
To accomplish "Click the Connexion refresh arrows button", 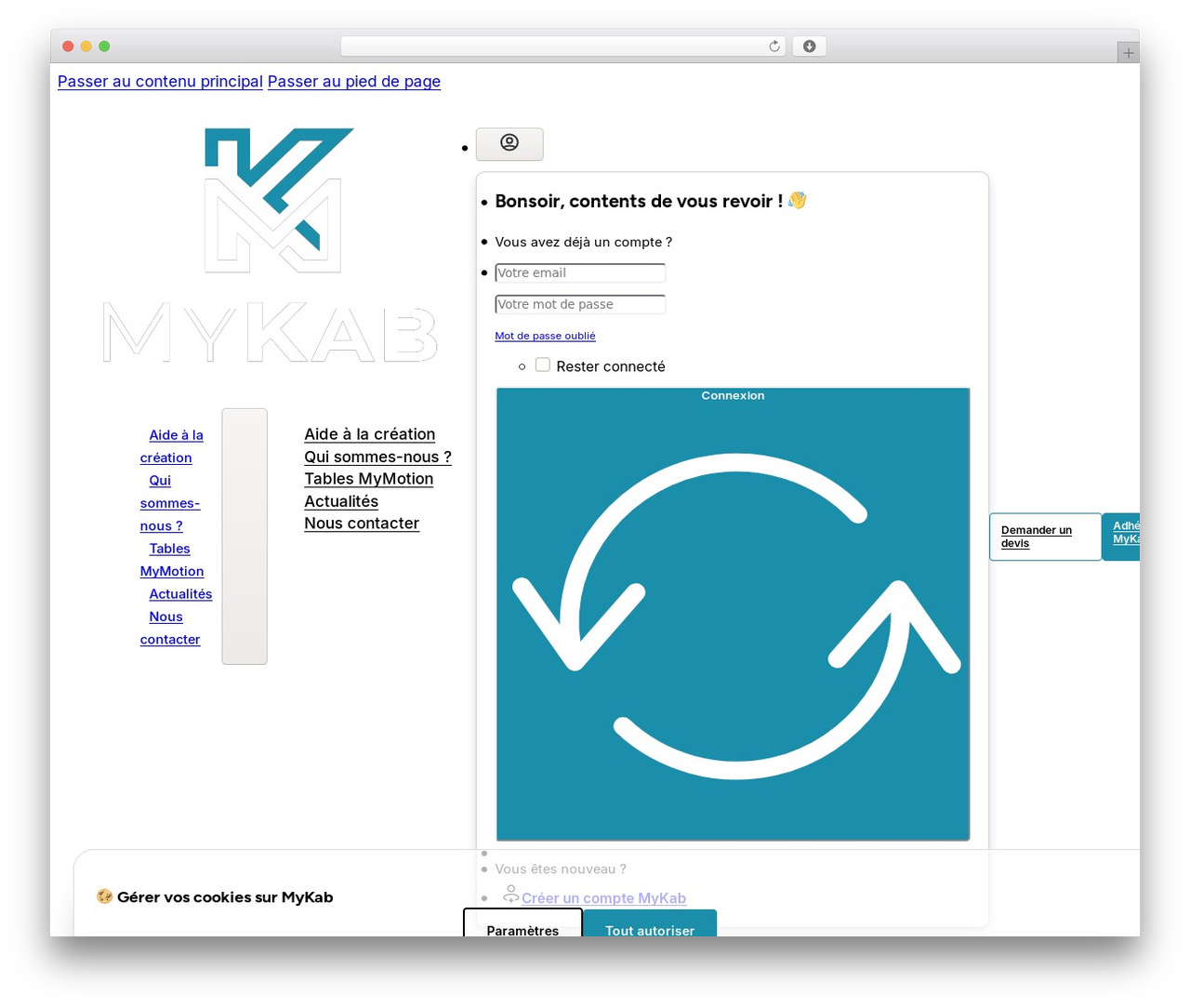I will pos(733,615).
